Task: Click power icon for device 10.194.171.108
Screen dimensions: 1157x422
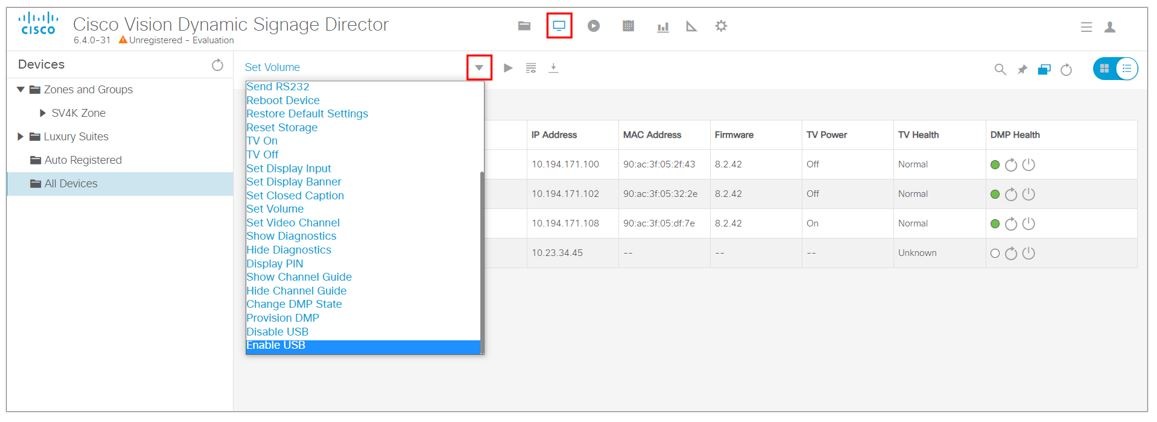Action: [x=1029, y=224]
